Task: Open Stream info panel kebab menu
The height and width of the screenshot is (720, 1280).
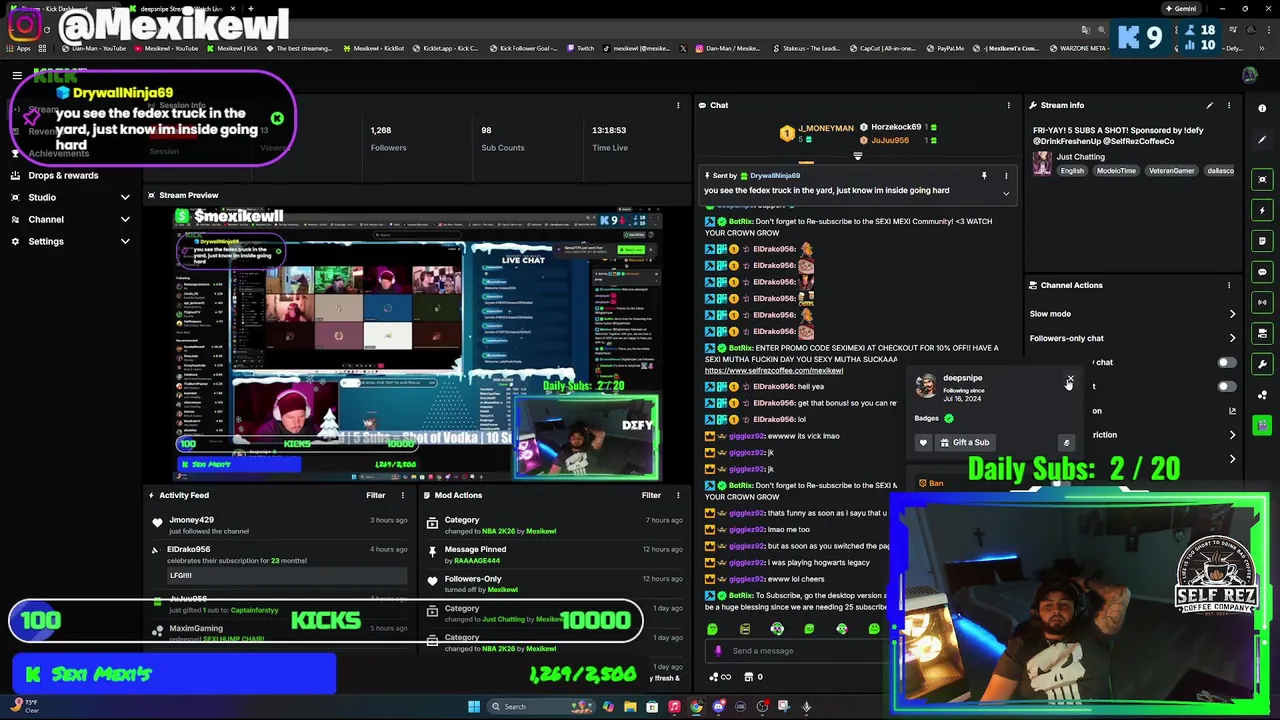Action: tap(1229, 105)
